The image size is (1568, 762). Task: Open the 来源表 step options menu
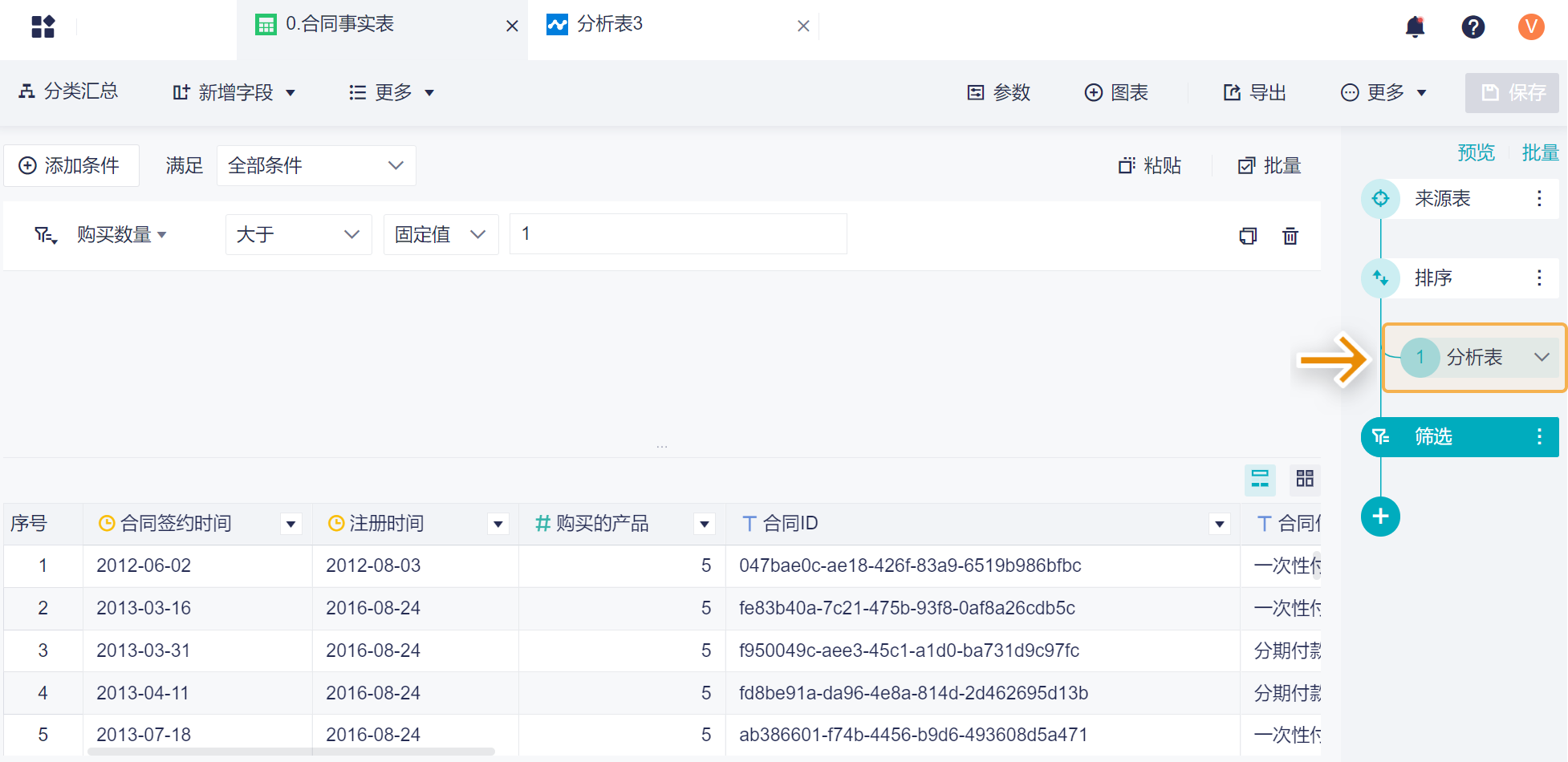click(x=1539, y=198)
